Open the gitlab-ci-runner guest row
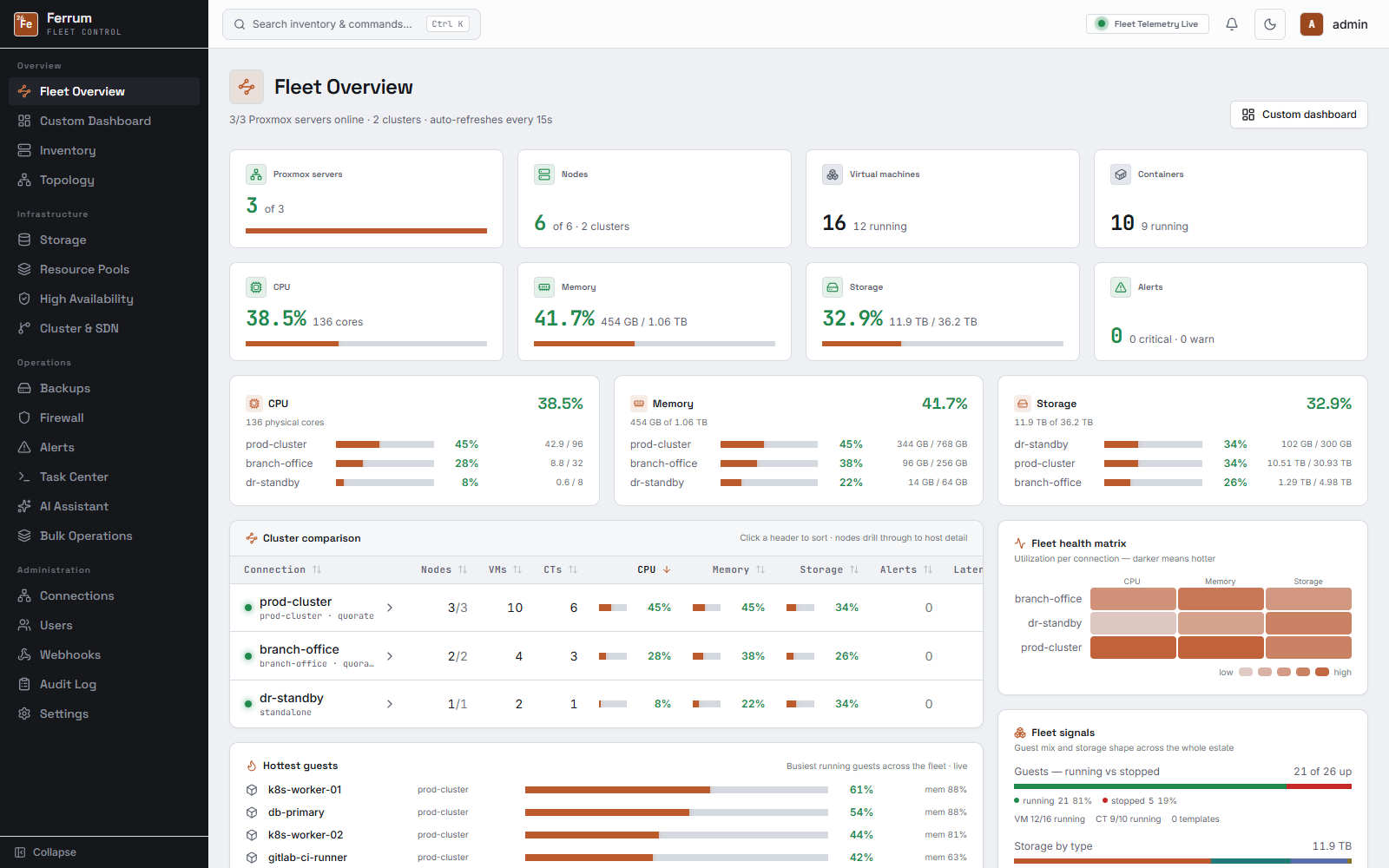Screen dimensions: 1389x868 (606, 858)
